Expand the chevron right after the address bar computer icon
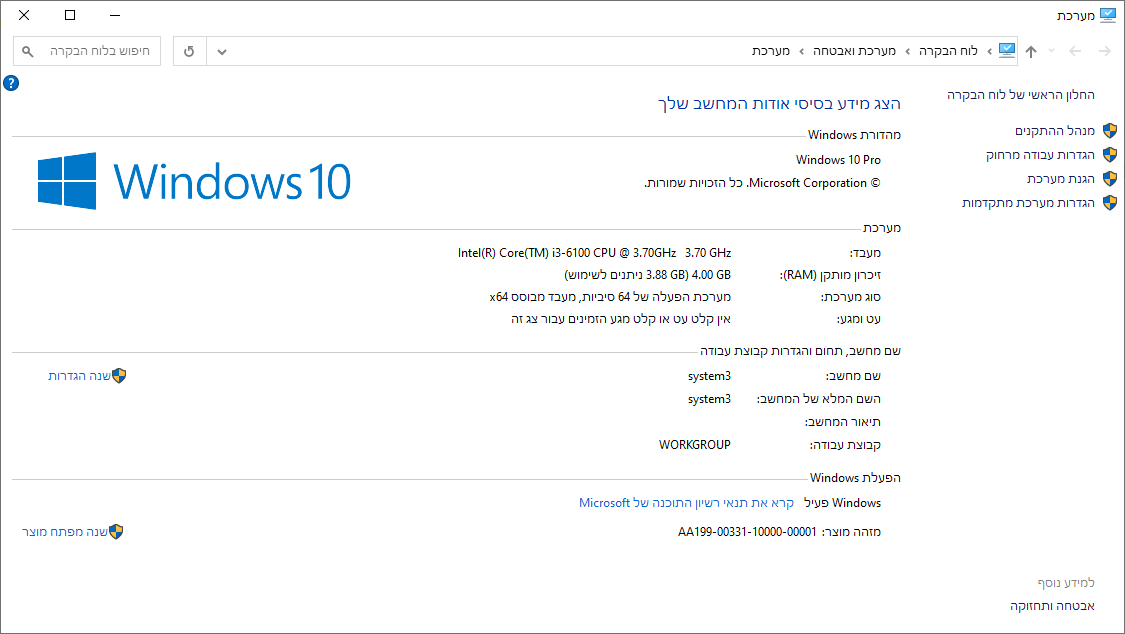The width and height of the screenshot is (1125, 634). click(989, 51)
